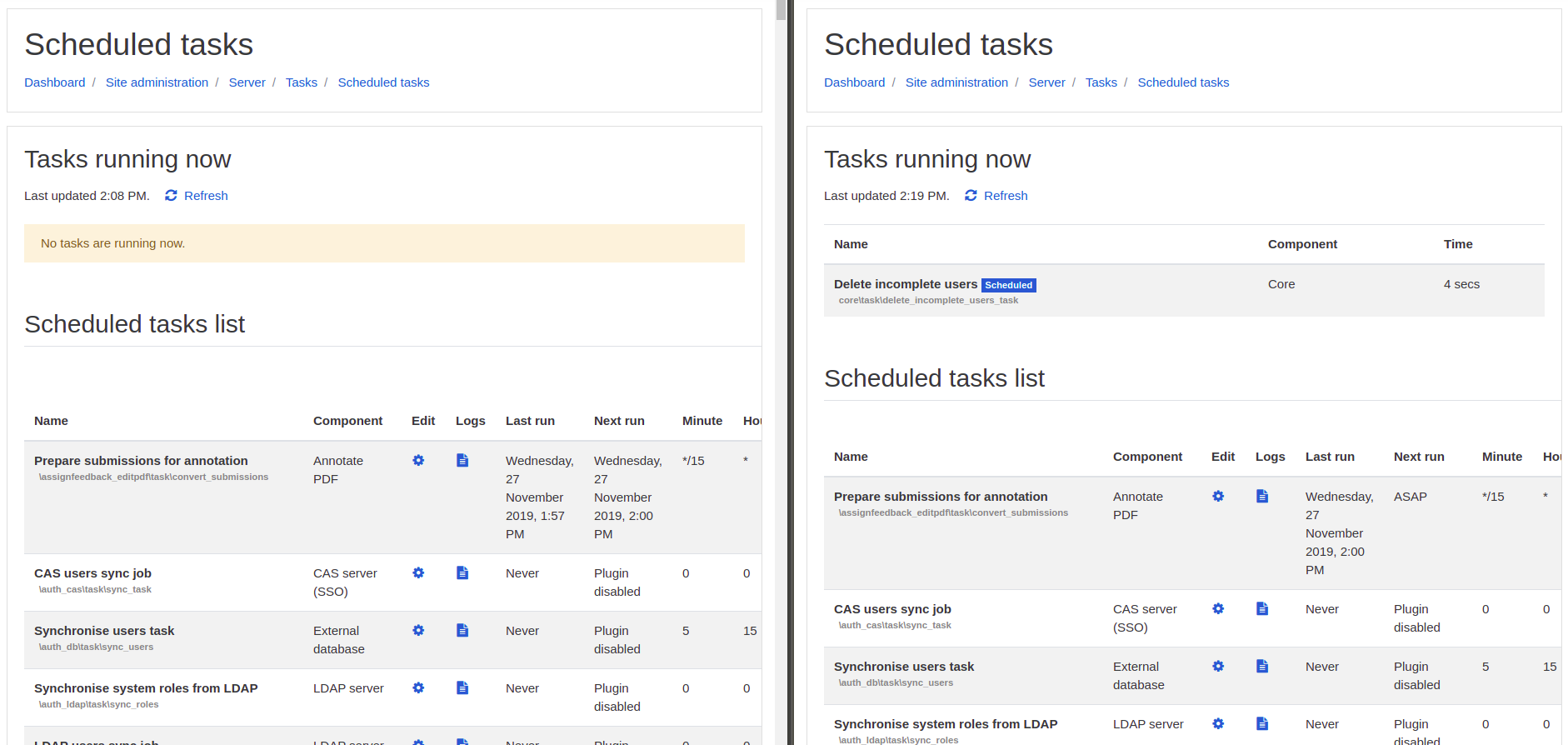Click '4 secs' time value

pyautogui.click(x=1461, y=284)
